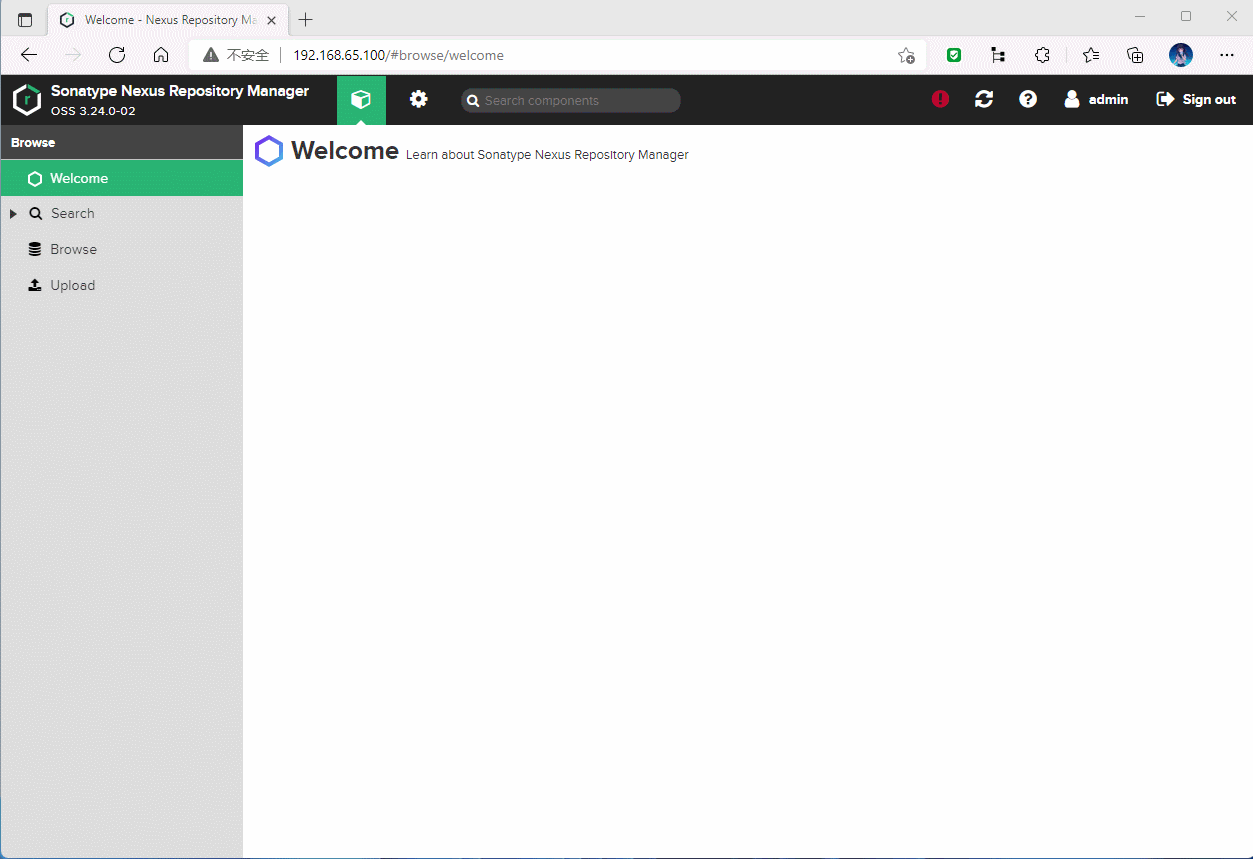This screenshot has width=1253, height=859.
Task: Open the browser Extensions puzzle icon
Action: click(x=1042, y=55)
